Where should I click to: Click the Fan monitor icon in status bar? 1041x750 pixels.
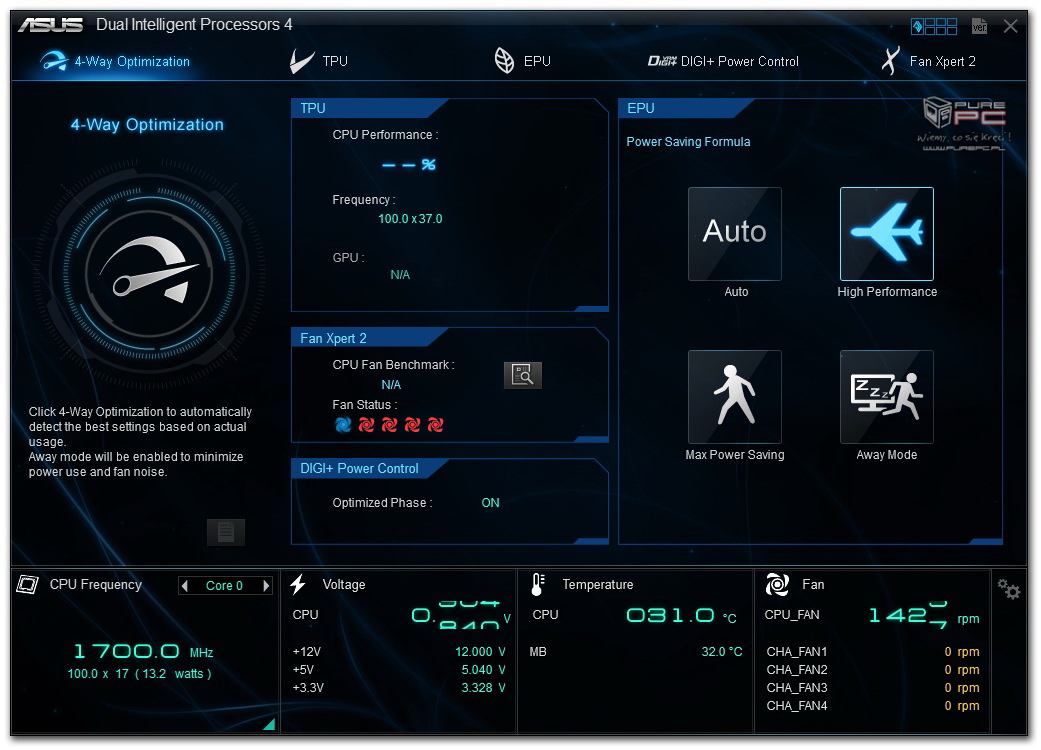point(777,585)
